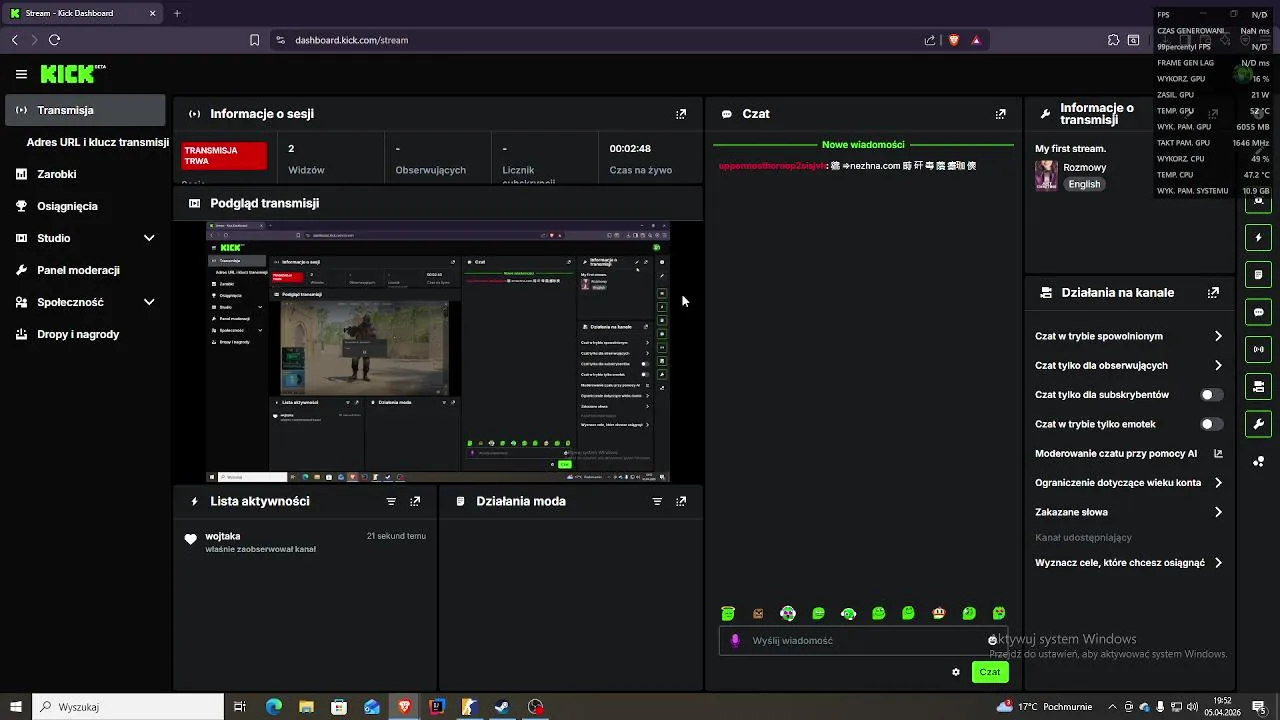This screenshot has height=720, width=1280.
Task: Open Zarobki in the sidebar
Action: [85, 174]
